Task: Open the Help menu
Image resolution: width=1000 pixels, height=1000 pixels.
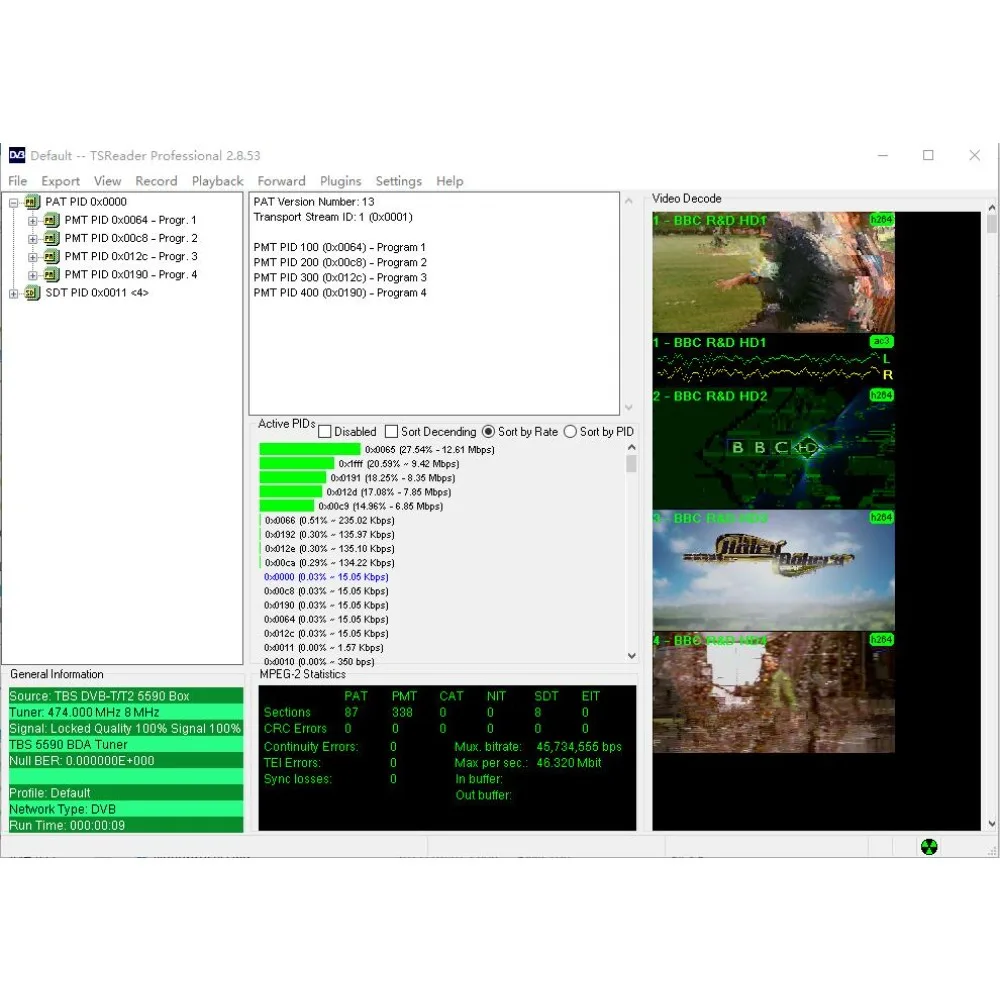Action: (450, 181)
